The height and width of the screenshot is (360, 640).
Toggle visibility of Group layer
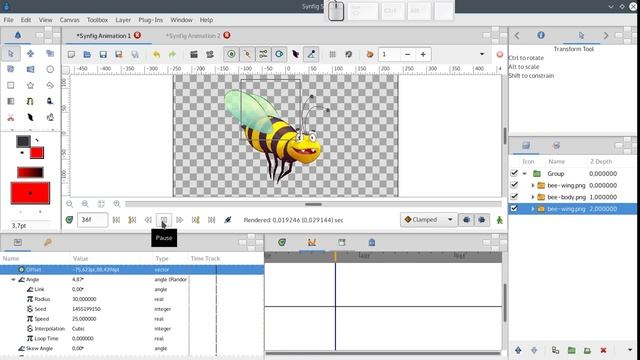coord(514,173)
